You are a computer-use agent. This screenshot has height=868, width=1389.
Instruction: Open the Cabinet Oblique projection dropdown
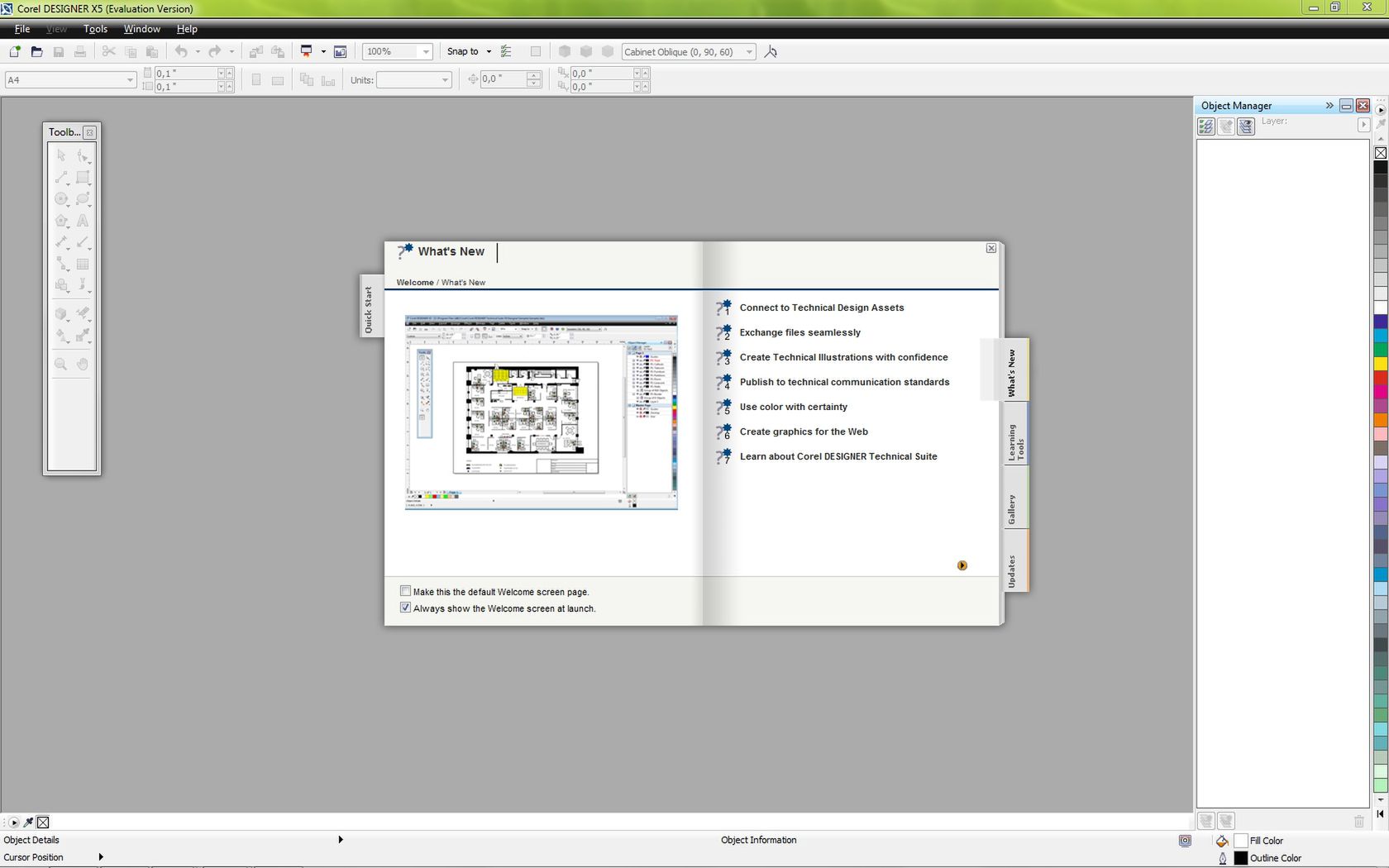coord(749,51)
